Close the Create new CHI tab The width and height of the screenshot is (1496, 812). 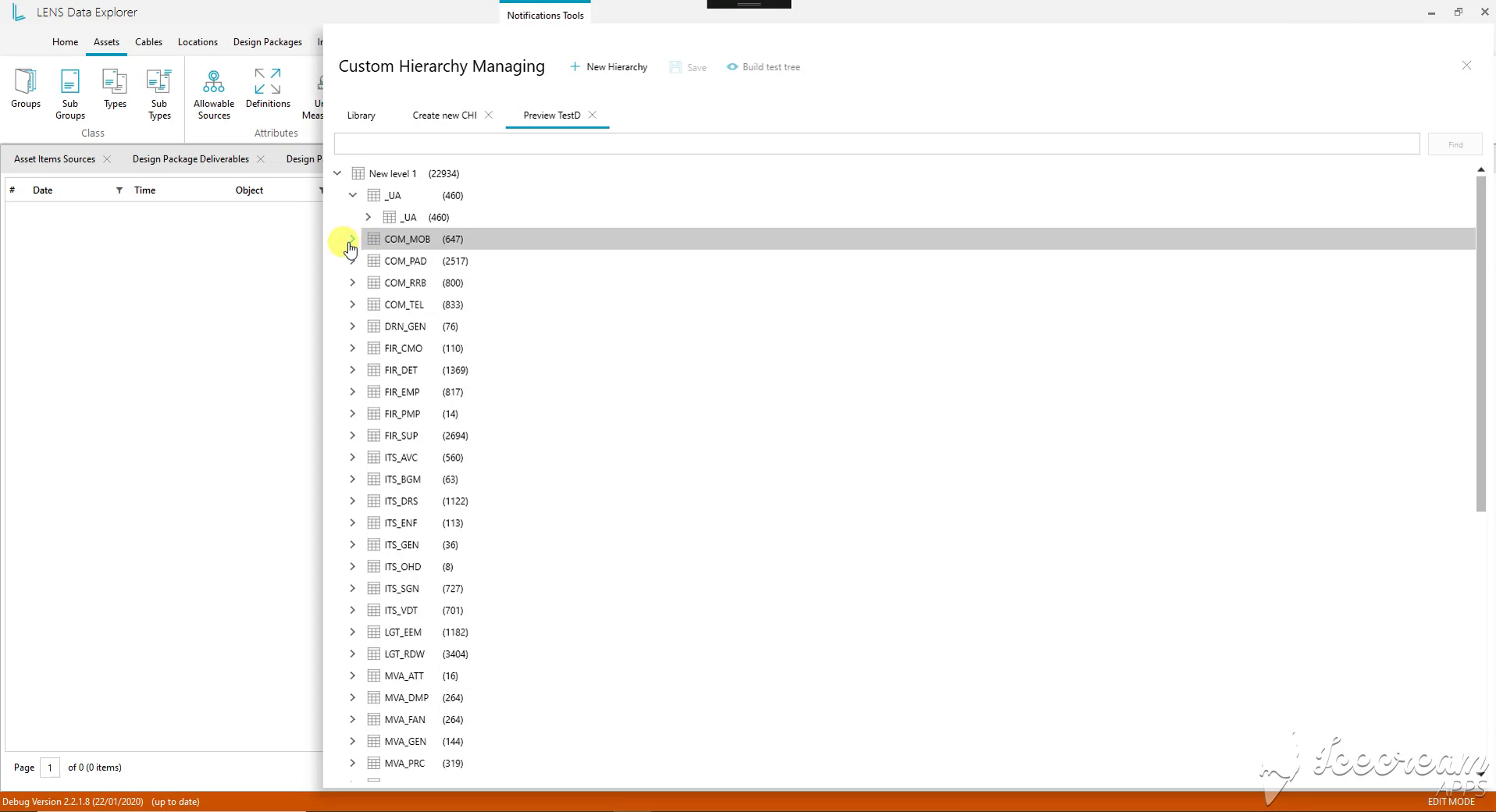(x=489, y=115)
